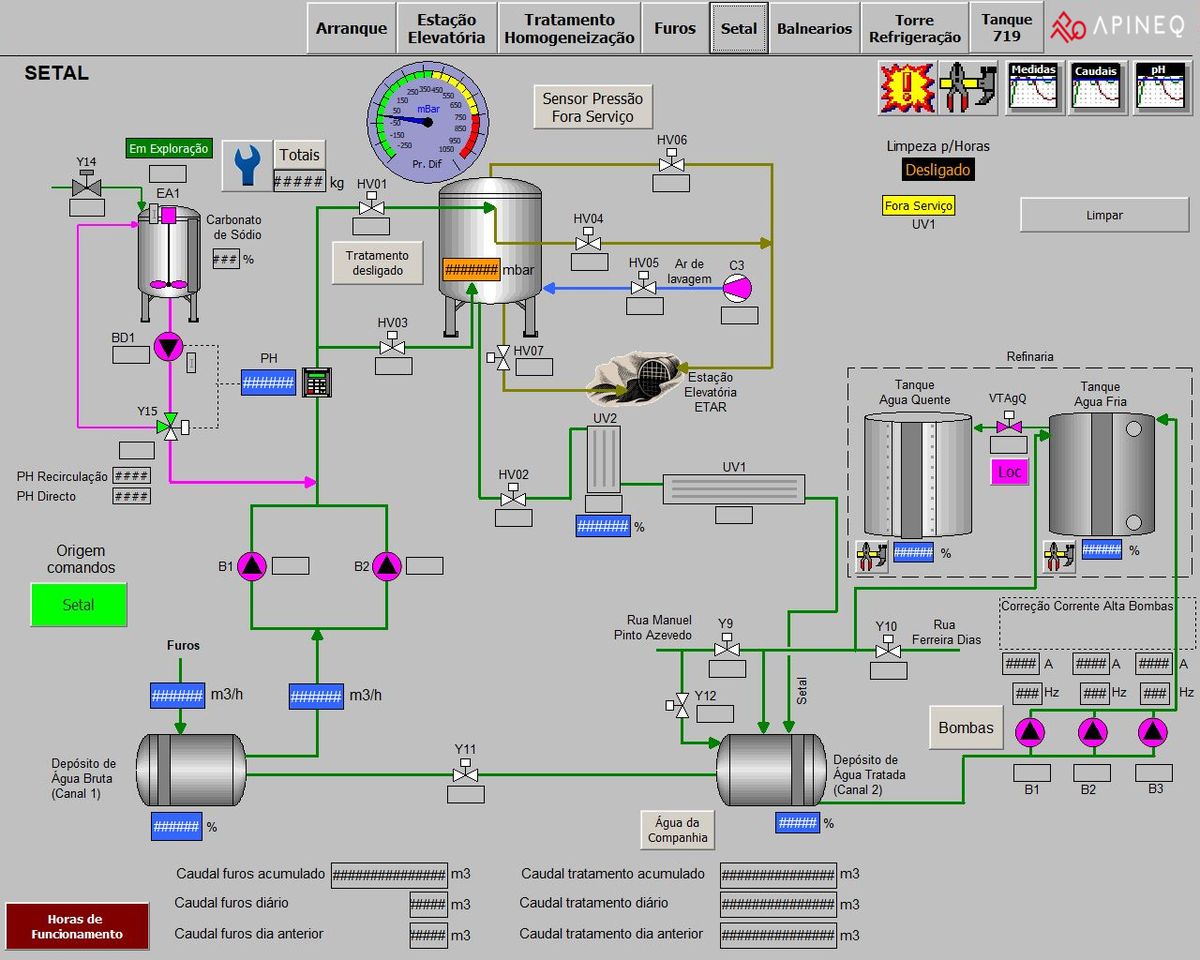Open Tanque Agua Fria settings icon
The image size is (1200, 960).
pyautogui.click(x=1059, y=554)
